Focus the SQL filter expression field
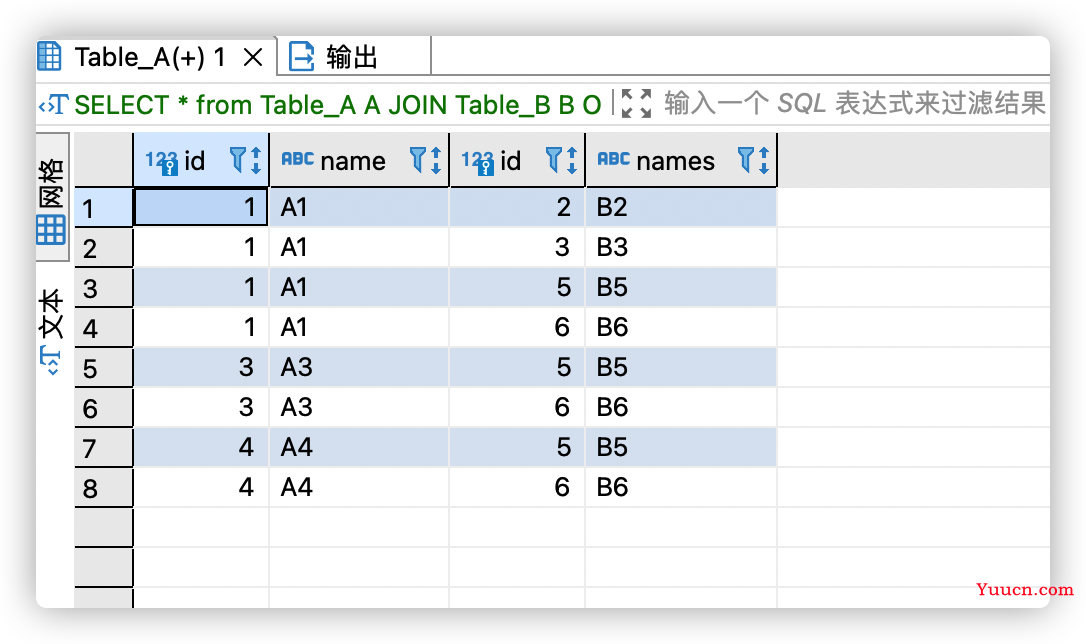This screenshot has width=1086, height=644. click(855, 104)
